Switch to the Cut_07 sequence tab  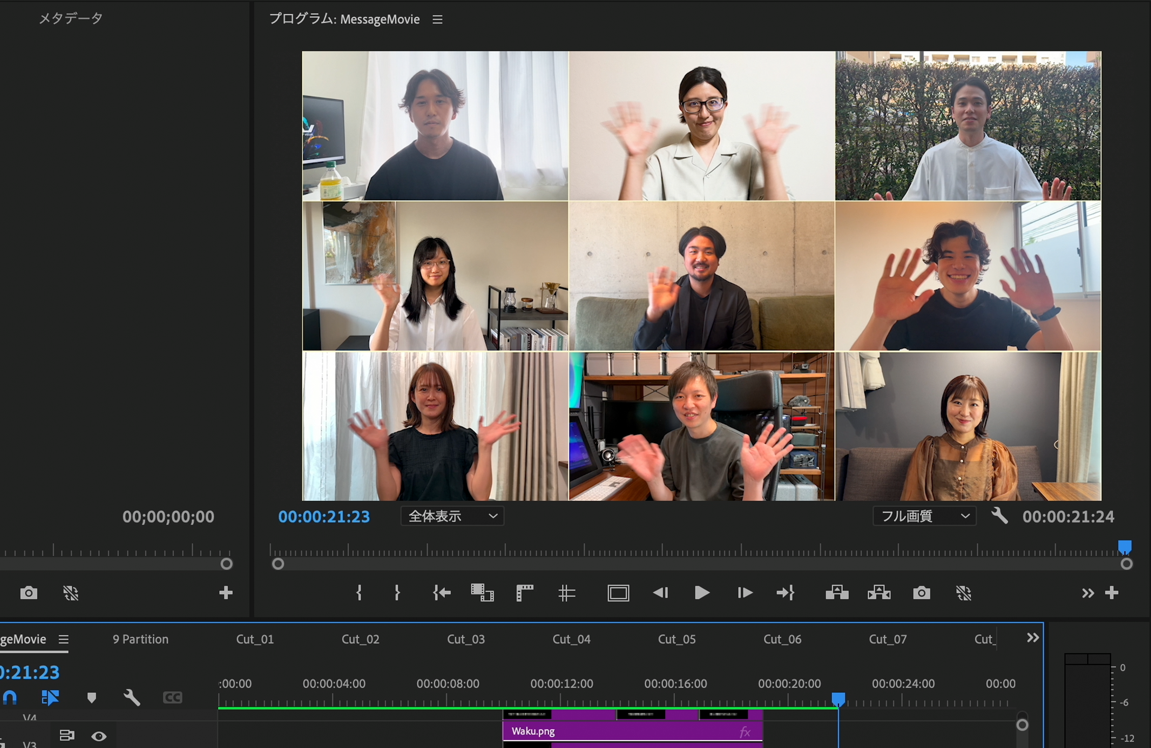[887, 639]
